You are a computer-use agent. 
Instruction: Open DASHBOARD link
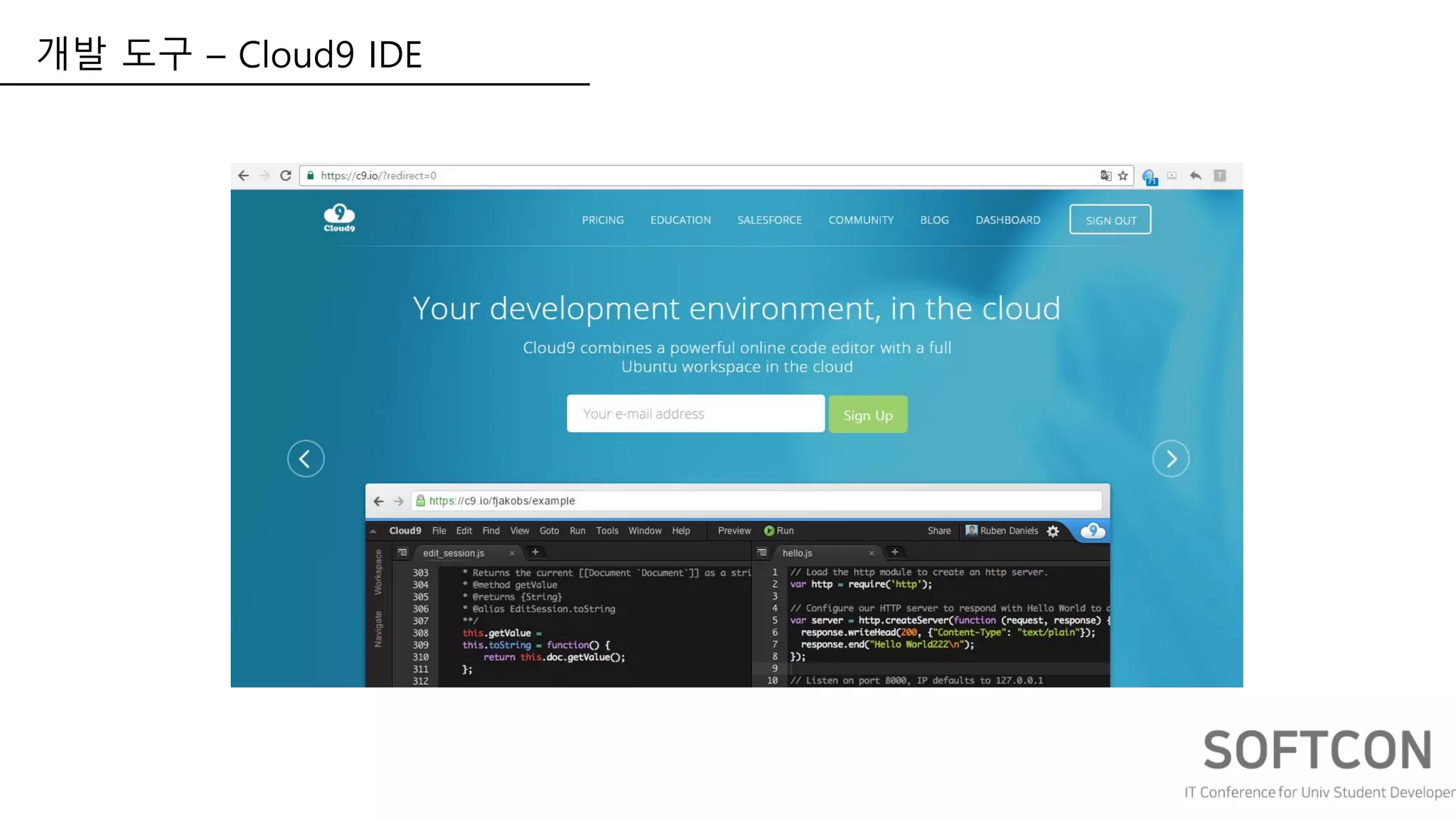pos(1007,220)
